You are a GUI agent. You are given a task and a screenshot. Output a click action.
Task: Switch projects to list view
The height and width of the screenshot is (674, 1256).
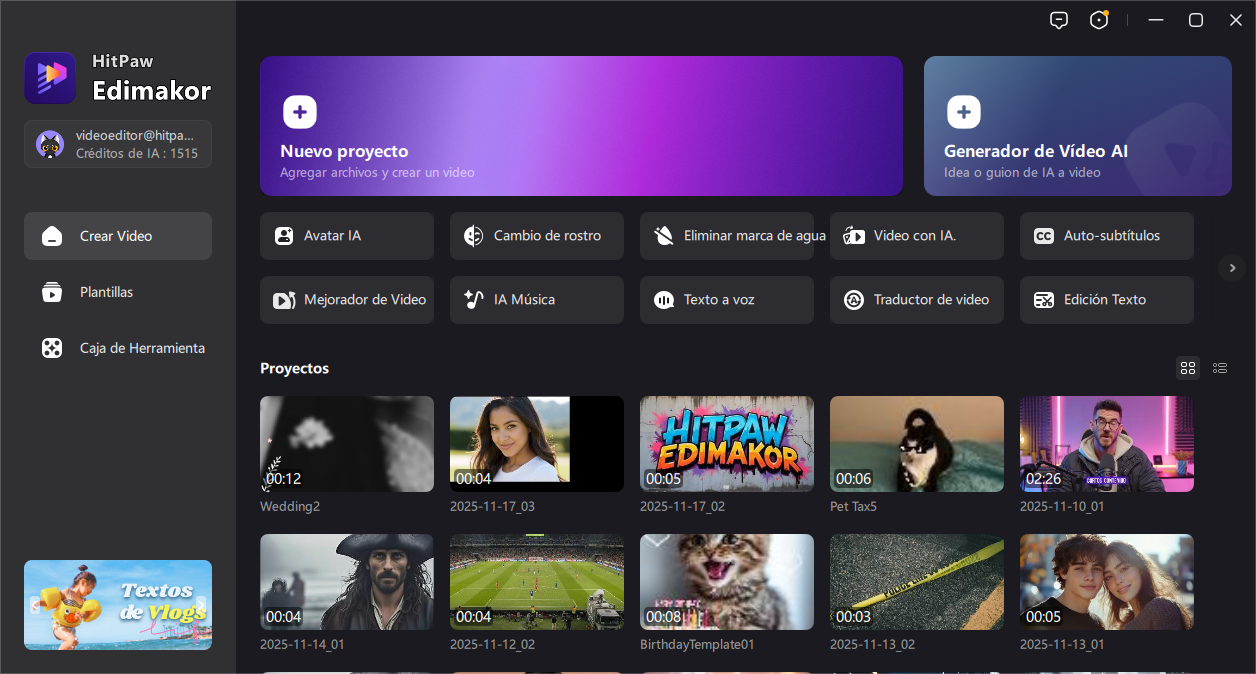pos(1220,368)
